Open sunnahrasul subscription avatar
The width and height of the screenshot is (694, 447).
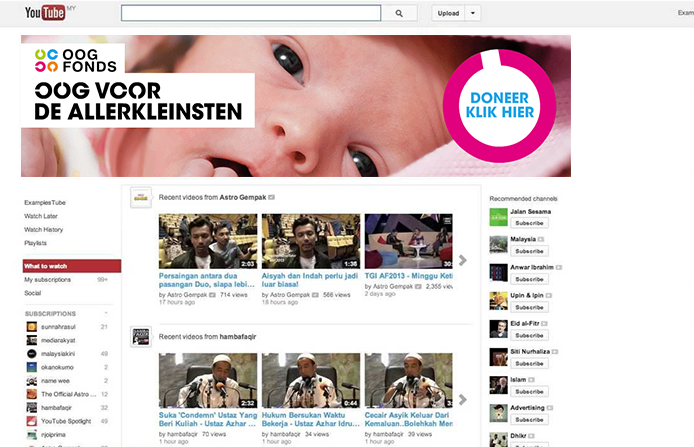31,327
